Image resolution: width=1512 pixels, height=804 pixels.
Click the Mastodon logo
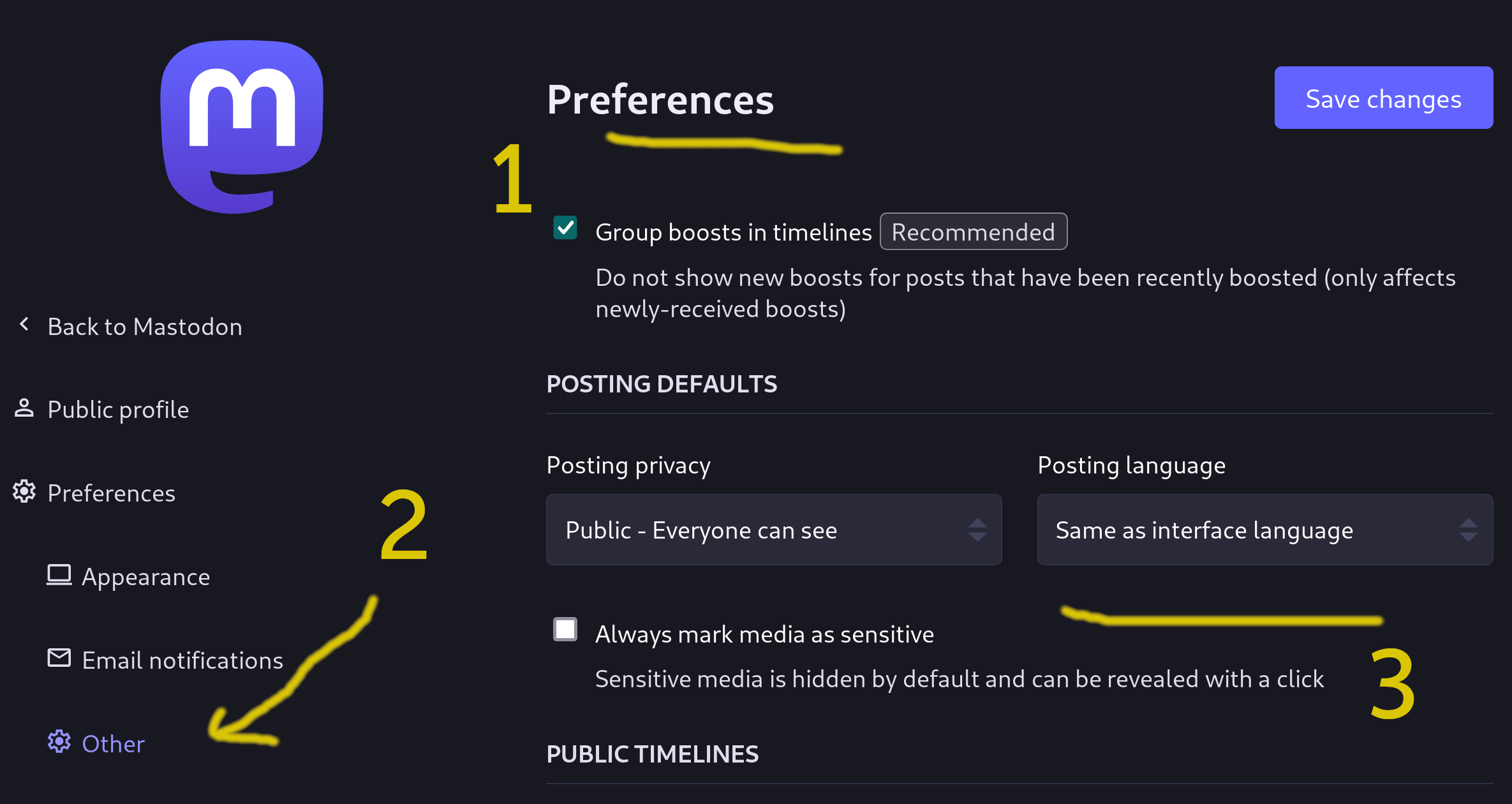coord(242,126)
